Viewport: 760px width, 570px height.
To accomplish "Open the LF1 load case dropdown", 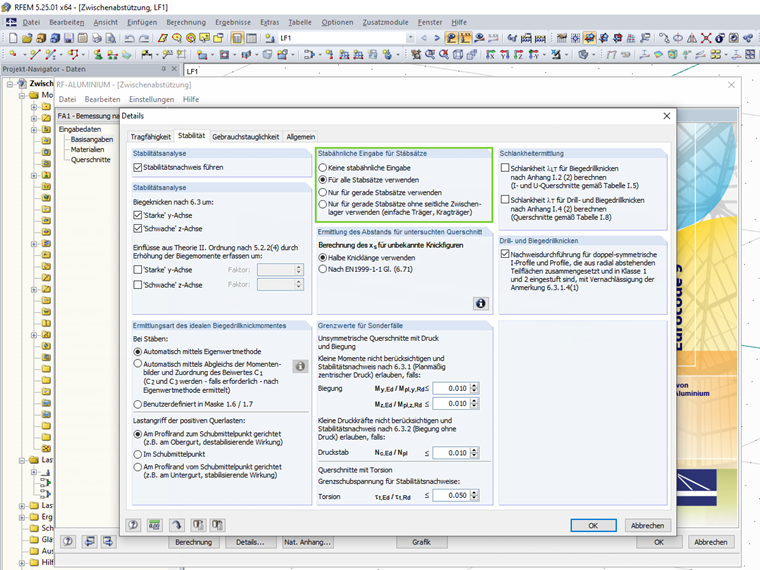I will click(411, 38).
